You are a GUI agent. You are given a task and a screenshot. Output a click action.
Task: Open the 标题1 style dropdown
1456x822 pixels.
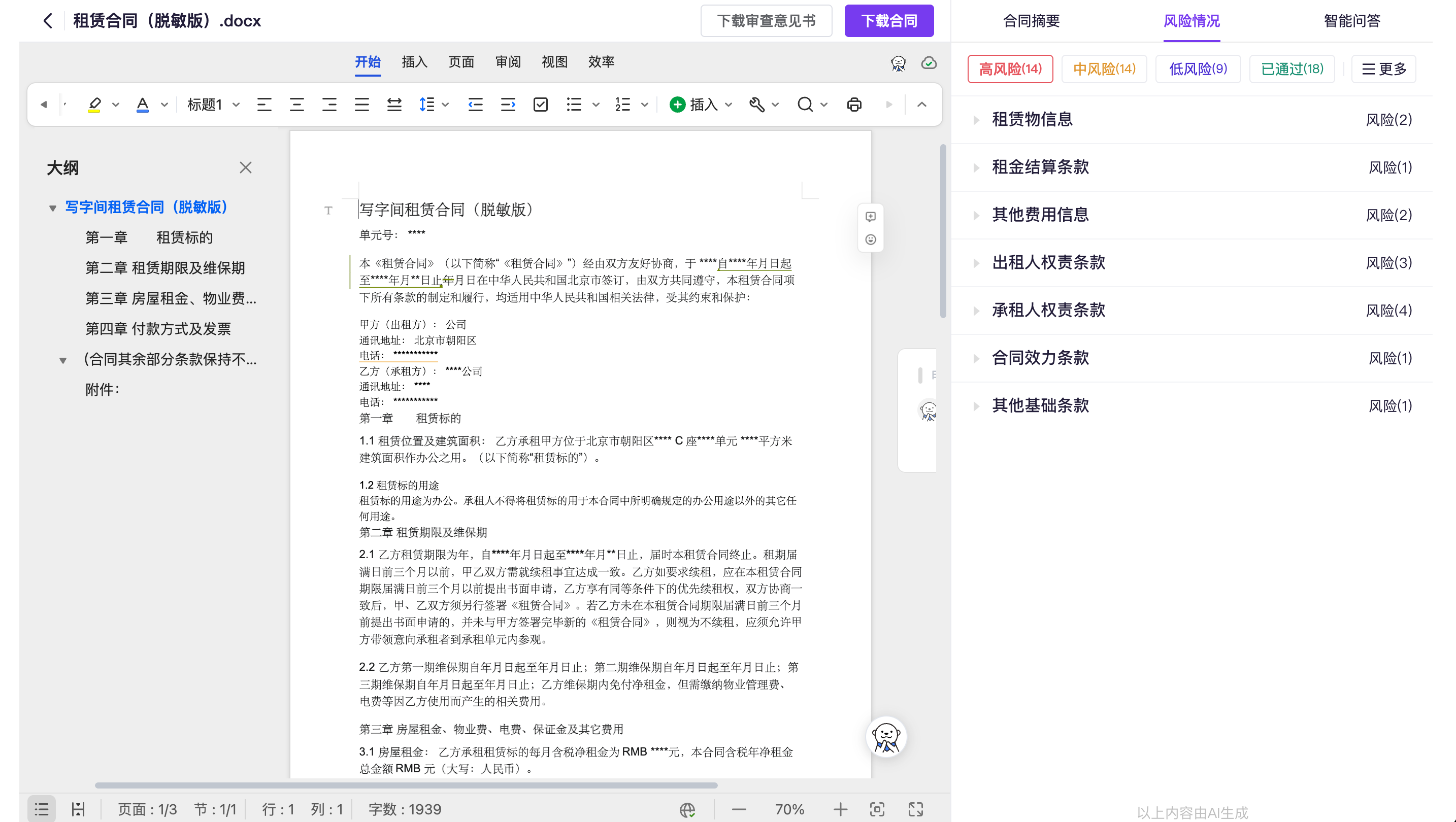[213, 105]
